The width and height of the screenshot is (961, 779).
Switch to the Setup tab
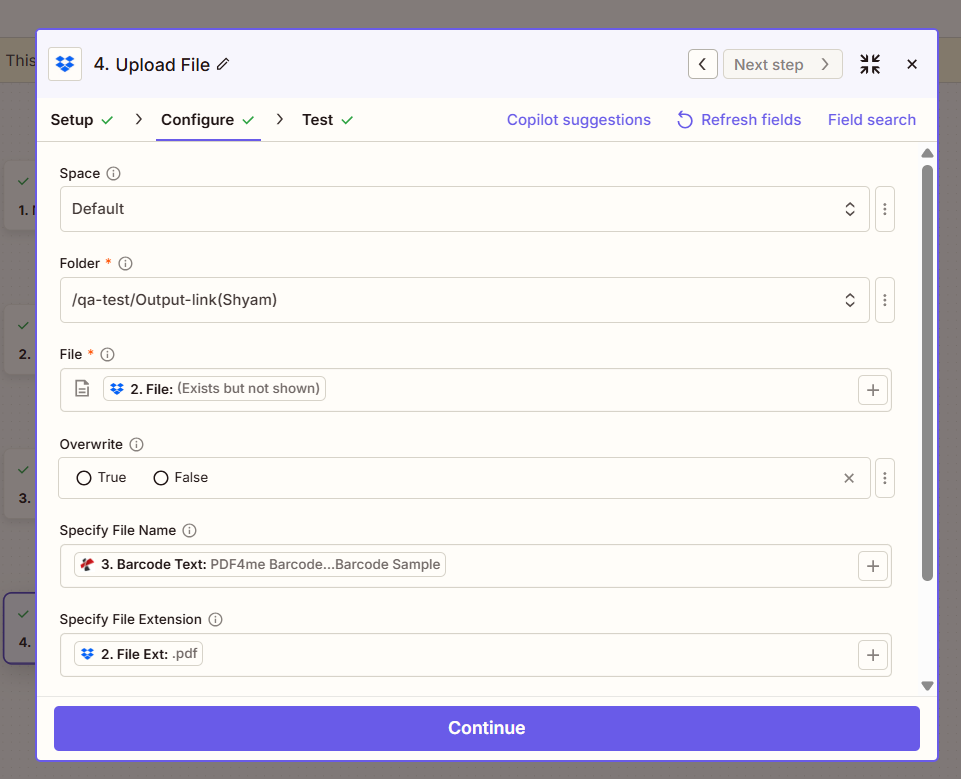72,120
